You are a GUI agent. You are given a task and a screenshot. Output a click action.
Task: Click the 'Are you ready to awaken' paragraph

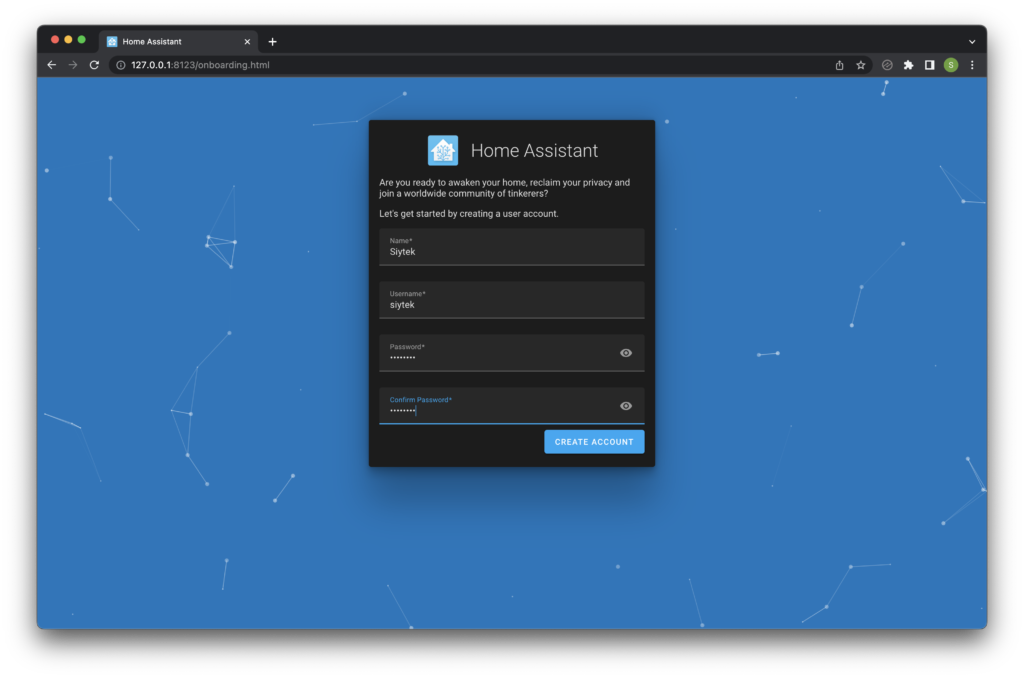click(x=504, y=188)
